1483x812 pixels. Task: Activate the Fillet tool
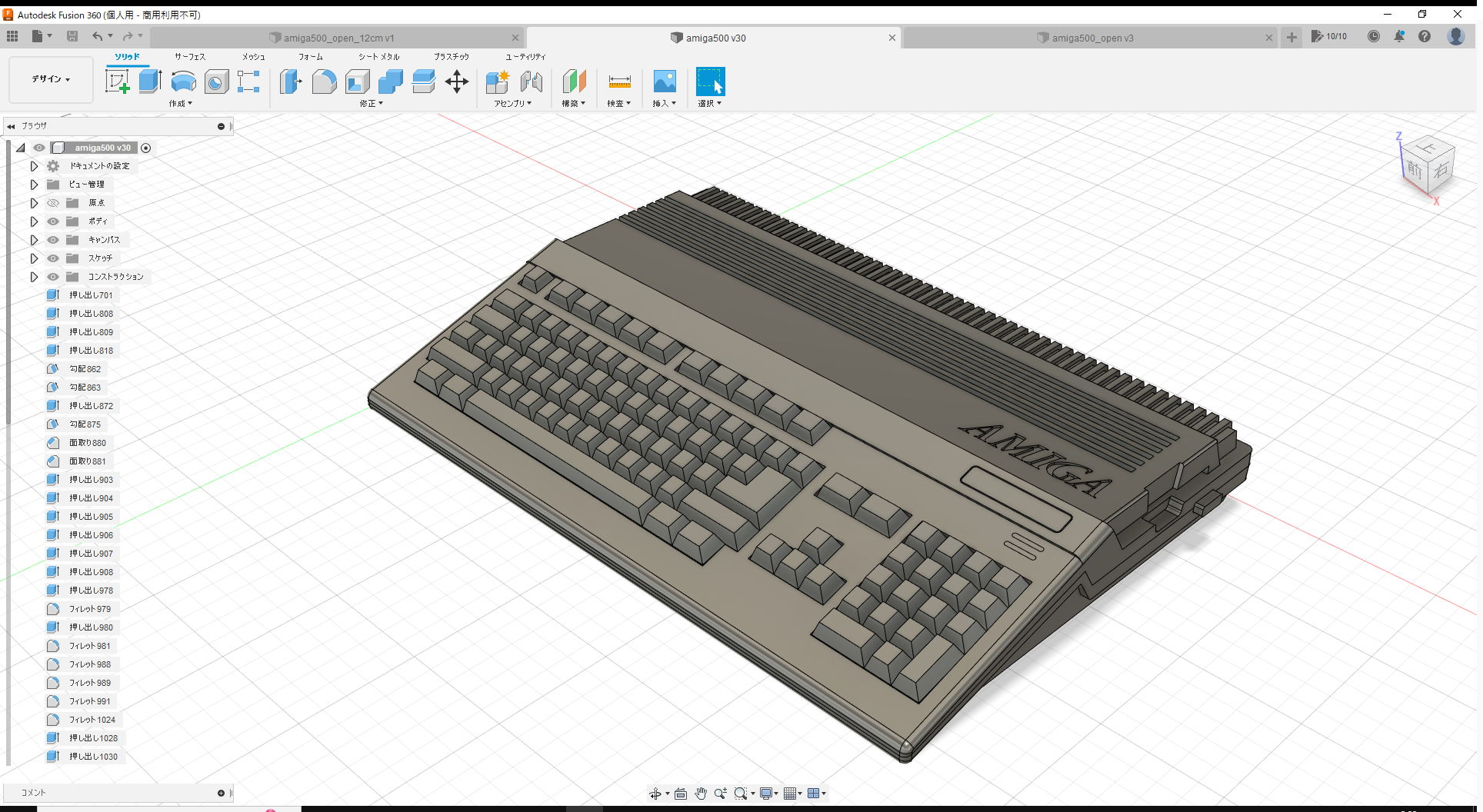[324, 82]
